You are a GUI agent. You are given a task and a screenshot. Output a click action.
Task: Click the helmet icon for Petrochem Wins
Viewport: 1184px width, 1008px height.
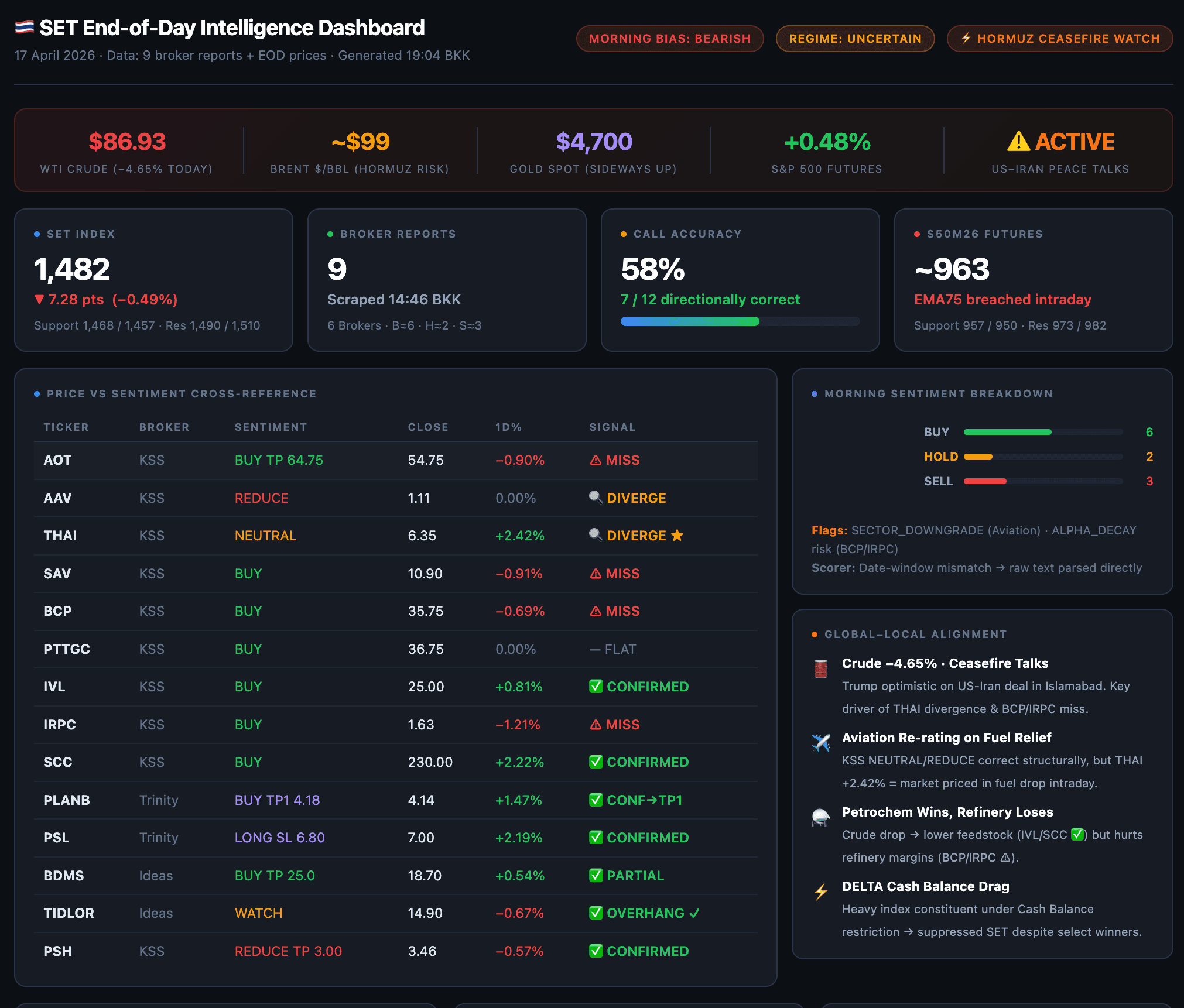click(821, 817)
